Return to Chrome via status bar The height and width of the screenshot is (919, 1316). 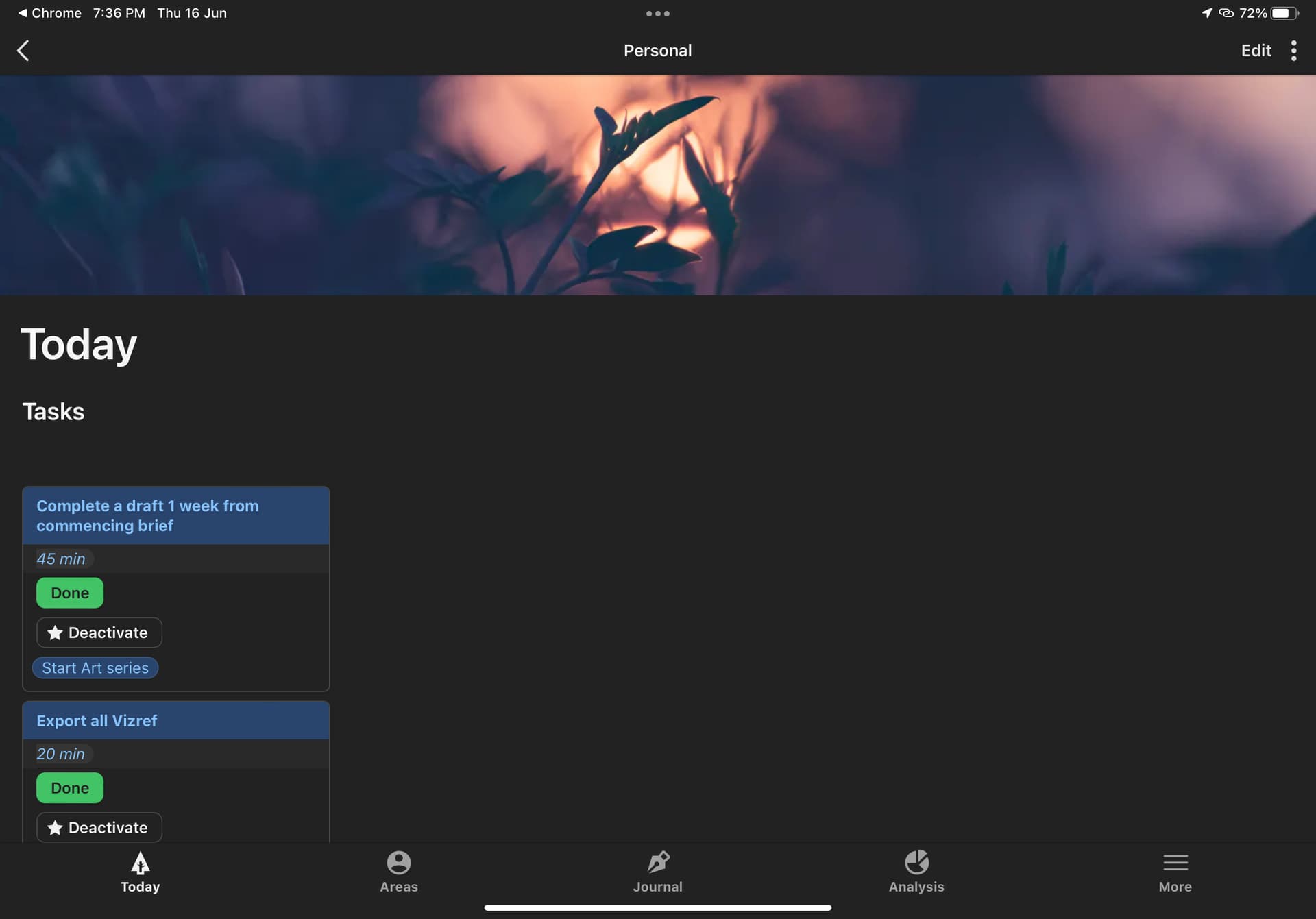pyautogui.click(x=49, y=13)
